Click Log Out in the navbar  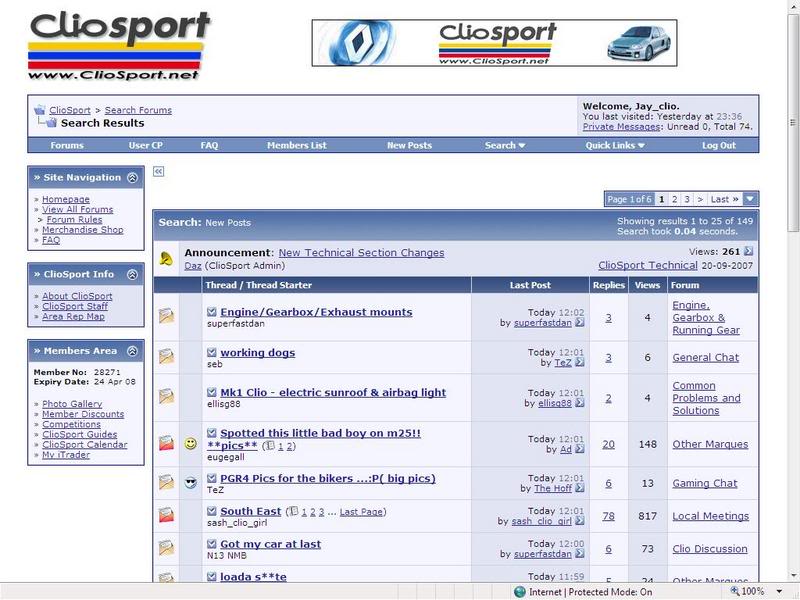click(x=719, y=145)
